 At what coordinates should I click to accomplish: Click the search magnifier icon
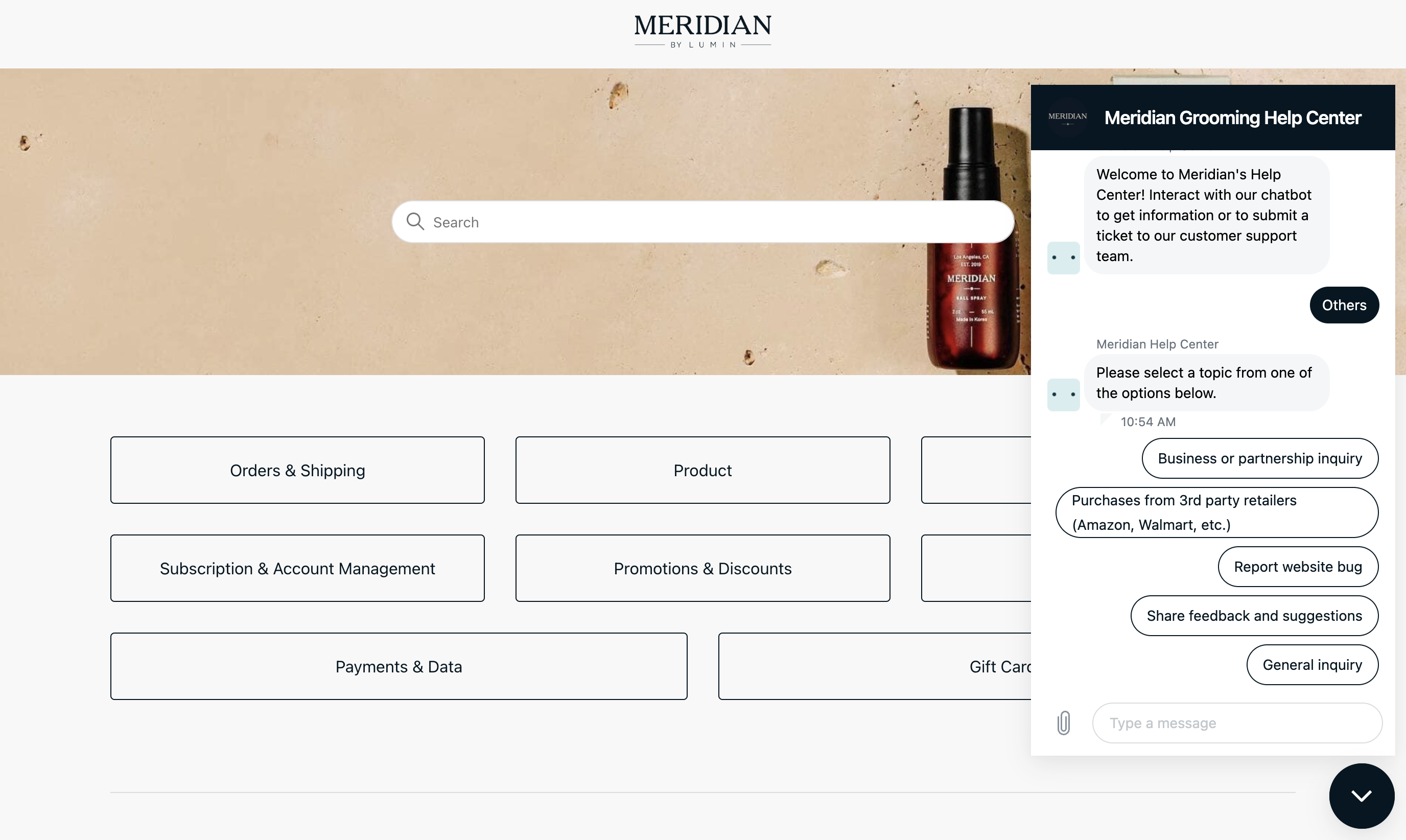pyautogui.click(x=415, y=221)
